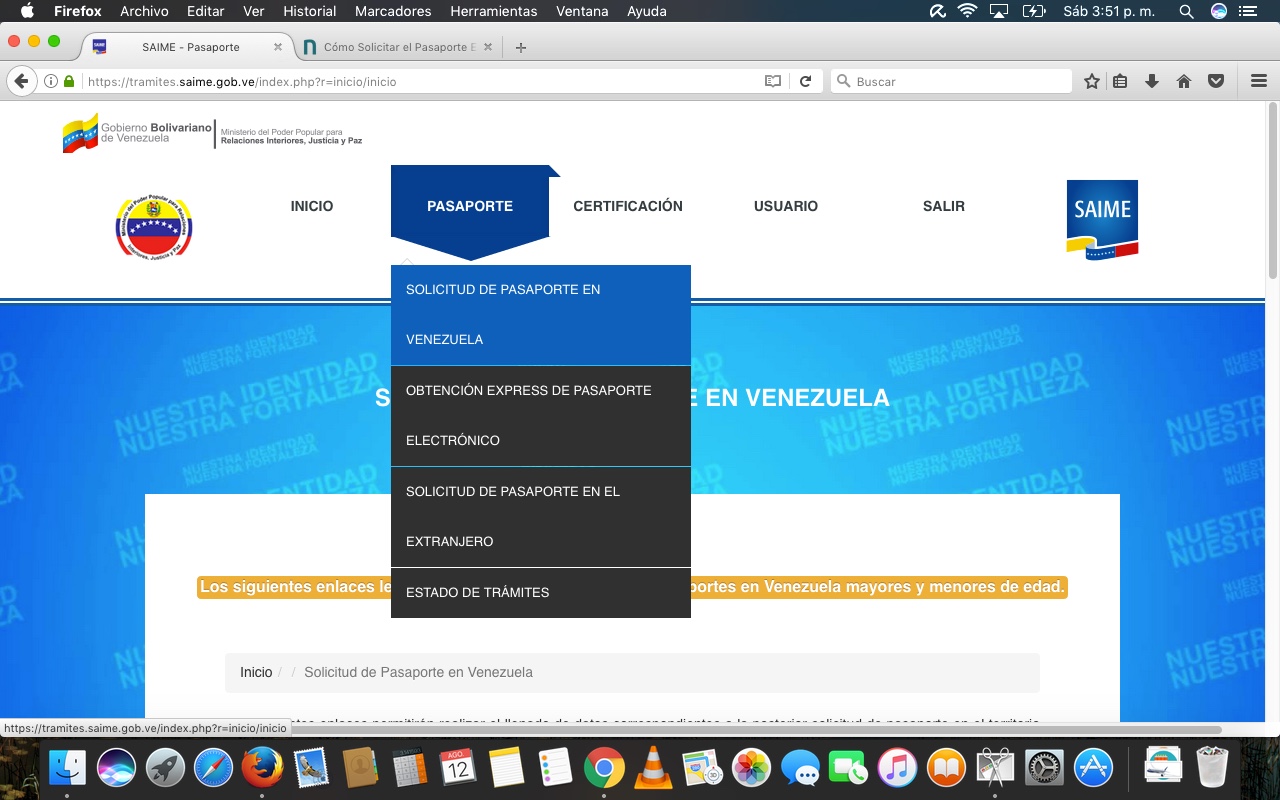Select Obtención Express de Pasaporte Electrónico

tap(541, 416)
